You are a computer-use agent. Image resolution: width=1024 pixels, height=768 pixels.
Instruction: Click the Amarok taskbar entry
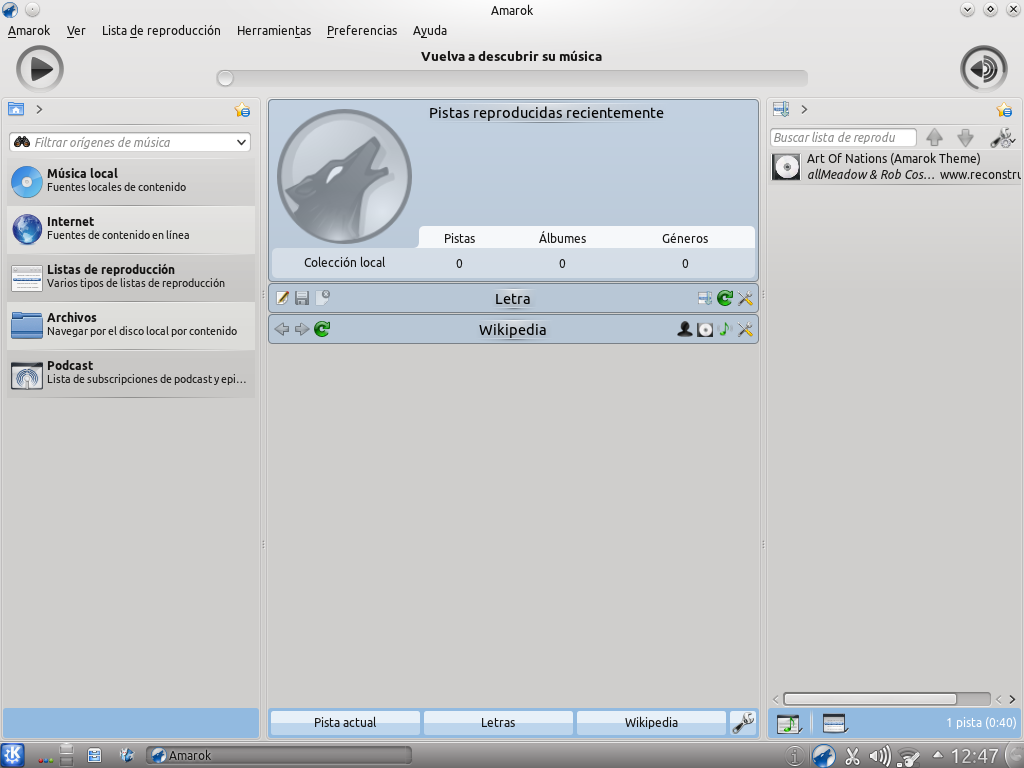(279, 756)
